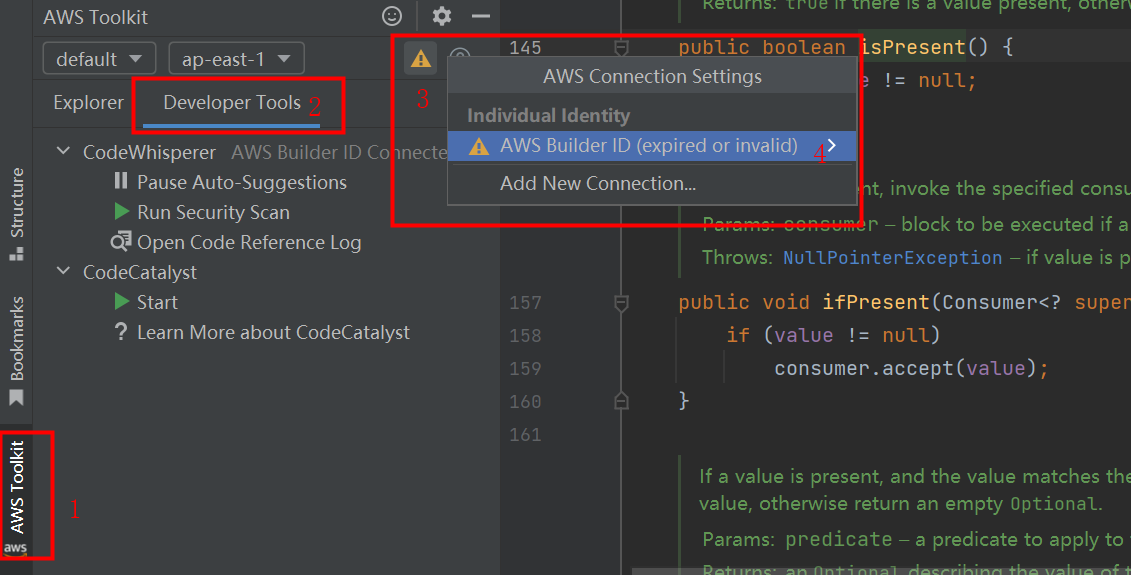The width and height of the screenshot is (1131, 575).
Task: Collapse the CodeCatalyst tree node
Action: [63, 271]
